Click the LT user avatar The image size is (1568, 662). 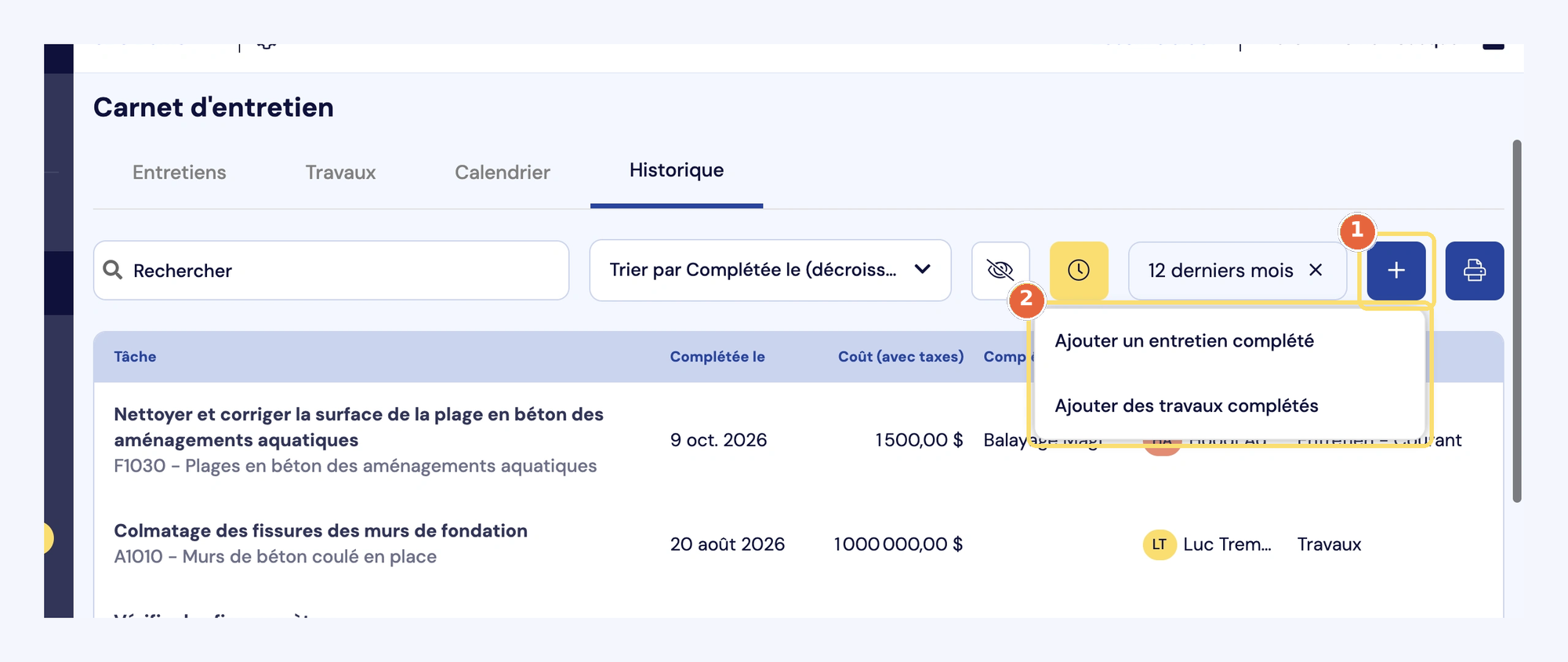[x=1160, y=544]
